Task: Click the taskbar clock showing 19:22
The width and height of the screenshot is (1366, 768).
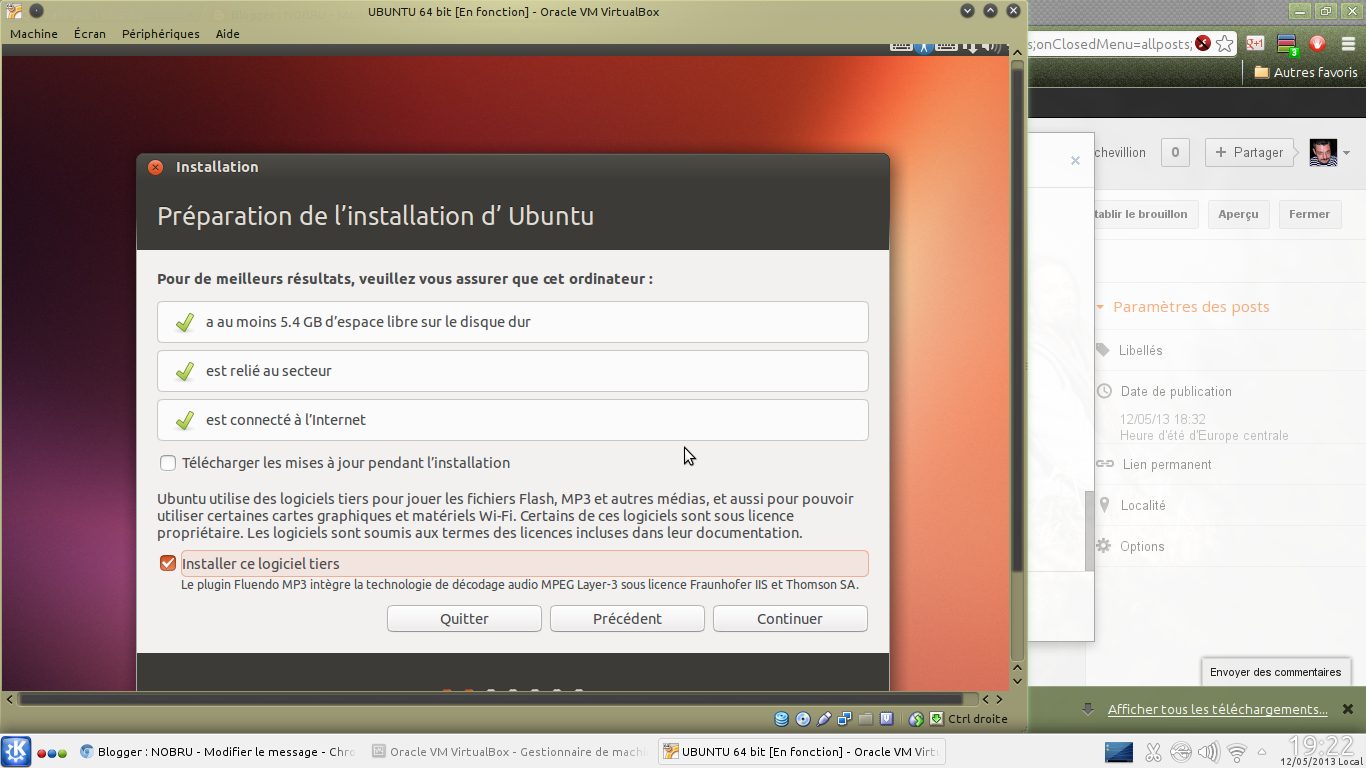Action: tap(1320, 746)
